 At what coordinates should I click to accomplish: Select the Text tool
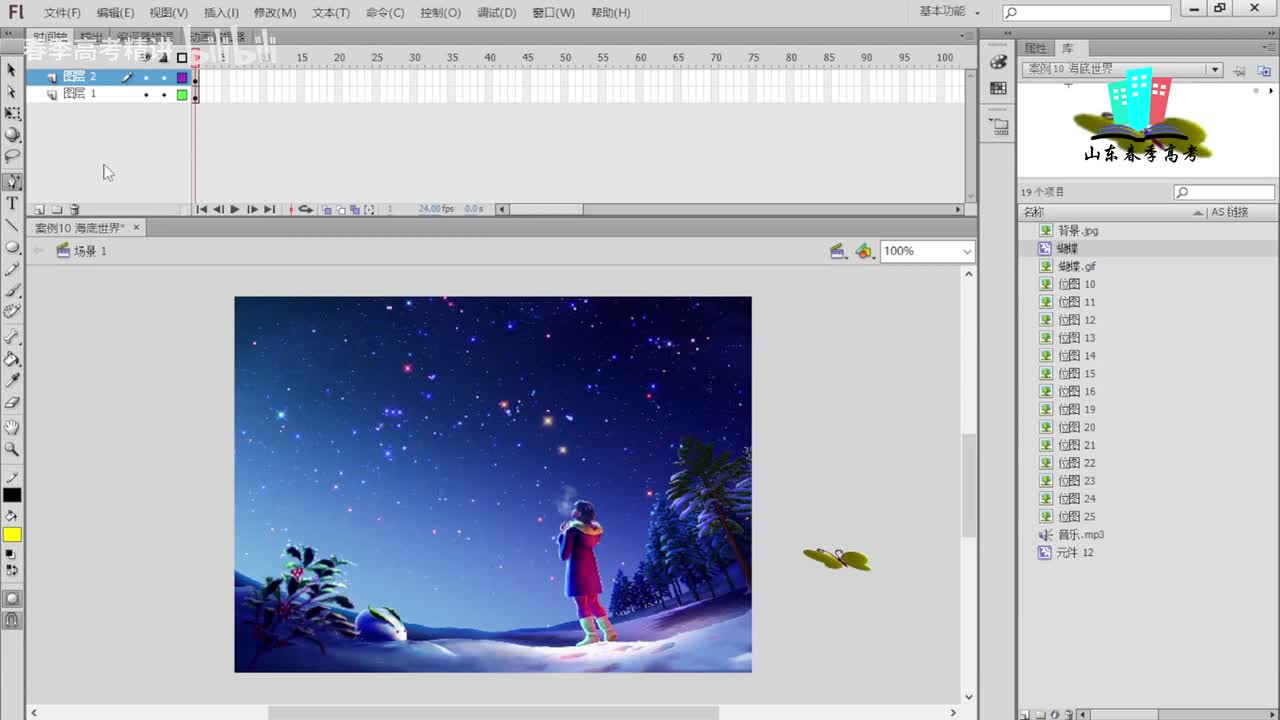point(12,204)
